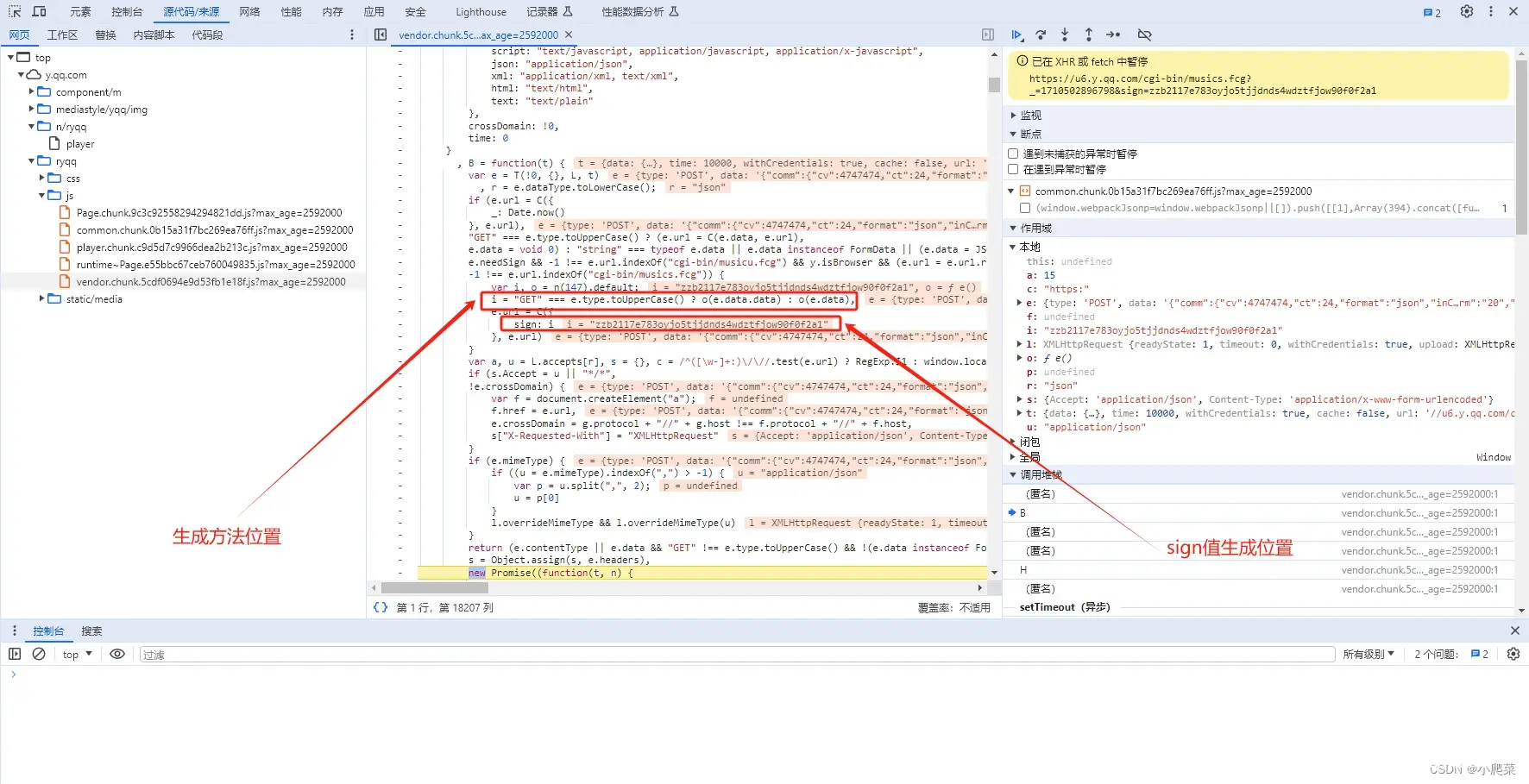Open runtime~Page.e55bbc67ceb760049835.js file
The image size is (1529, 784).
pyautogui.click(x=216, y=265)
